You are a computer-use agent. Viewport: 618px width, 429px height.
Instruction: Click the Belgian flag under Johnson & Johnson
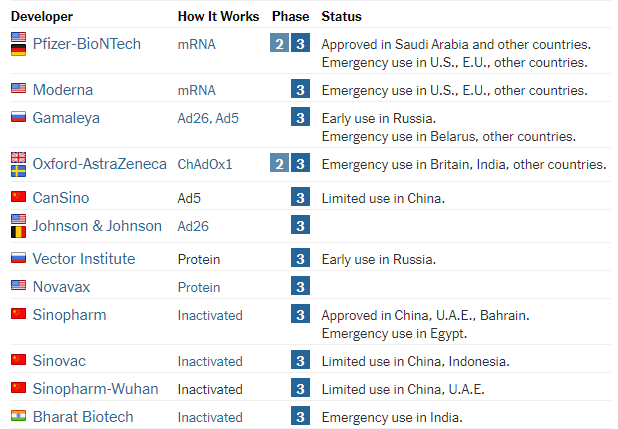[19, 232]
